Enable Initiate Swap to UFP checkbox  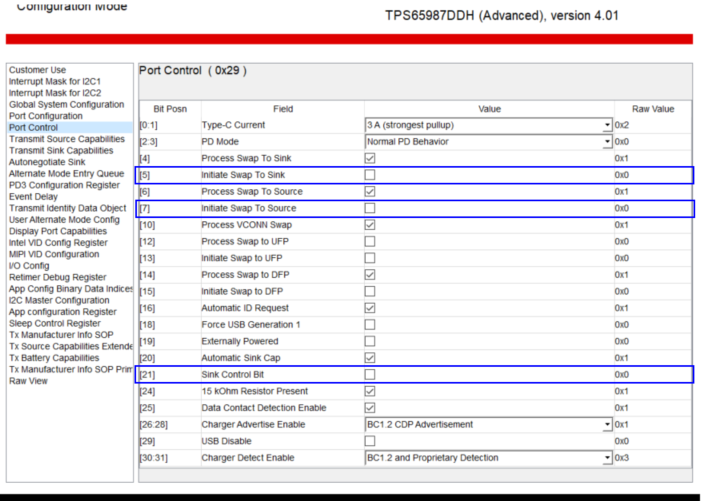[370, 258]
